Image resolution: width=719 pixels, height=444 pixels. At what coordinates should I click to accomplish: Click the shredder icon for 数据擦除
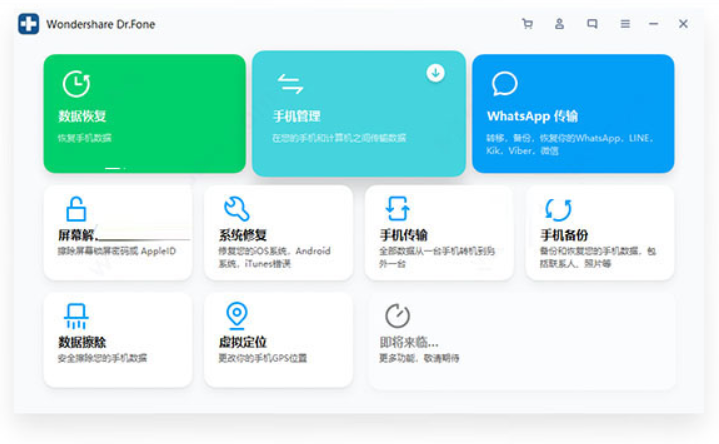coord(76,316)
